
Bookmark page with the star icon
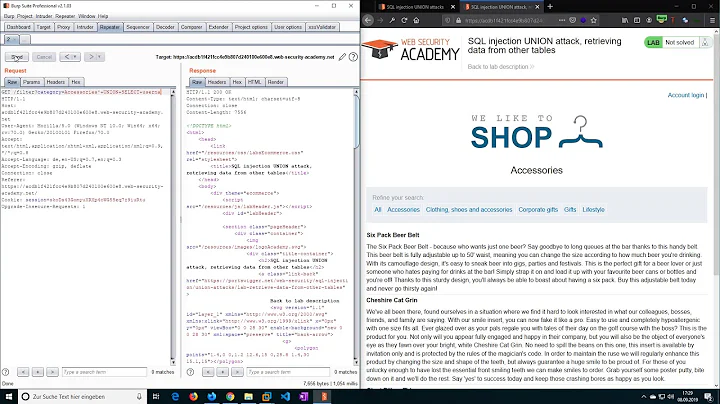[x=594, y=20]
